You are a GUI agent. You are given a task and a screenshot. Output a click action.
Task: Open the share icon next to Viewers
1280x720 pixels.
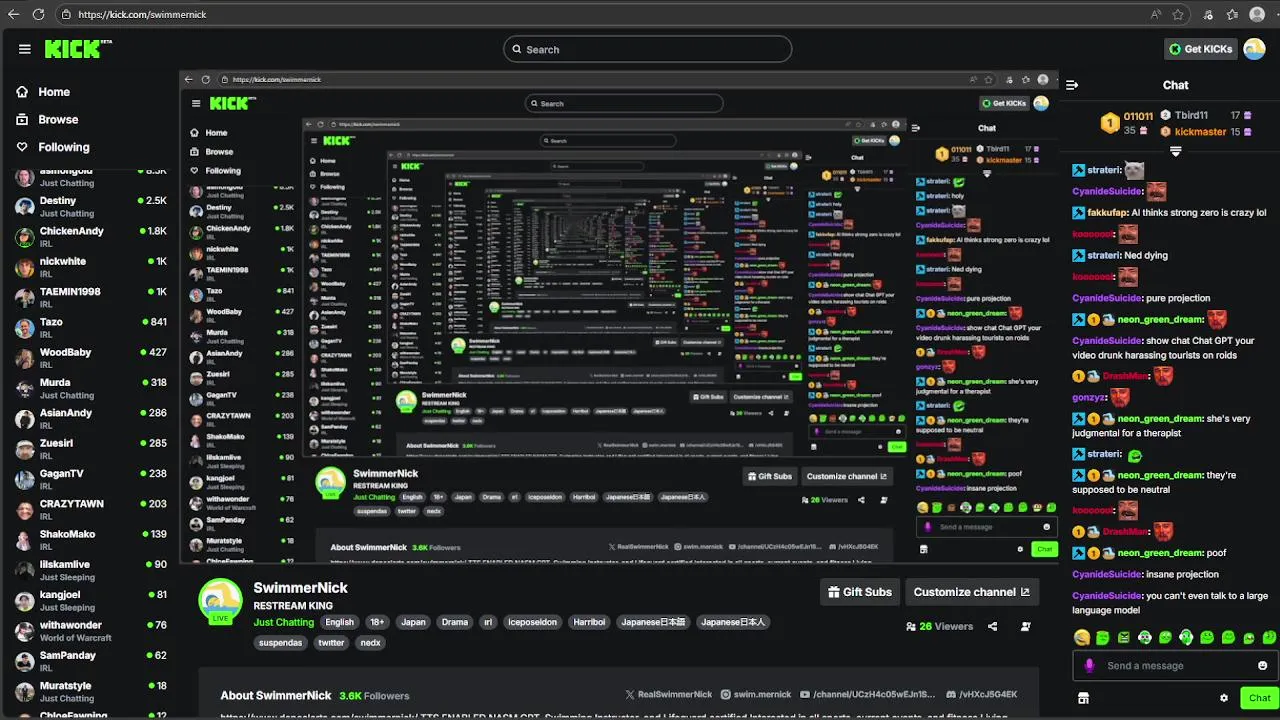point(992,627)
